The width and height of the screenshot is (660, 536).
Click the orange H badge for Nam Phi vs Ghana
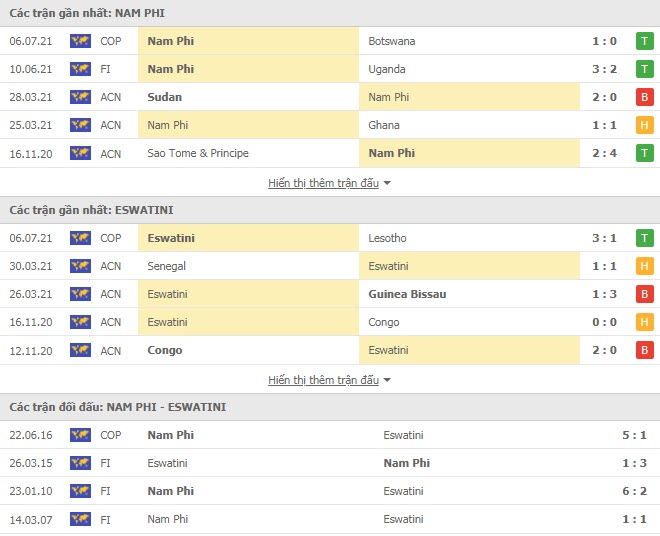(644, 125)
